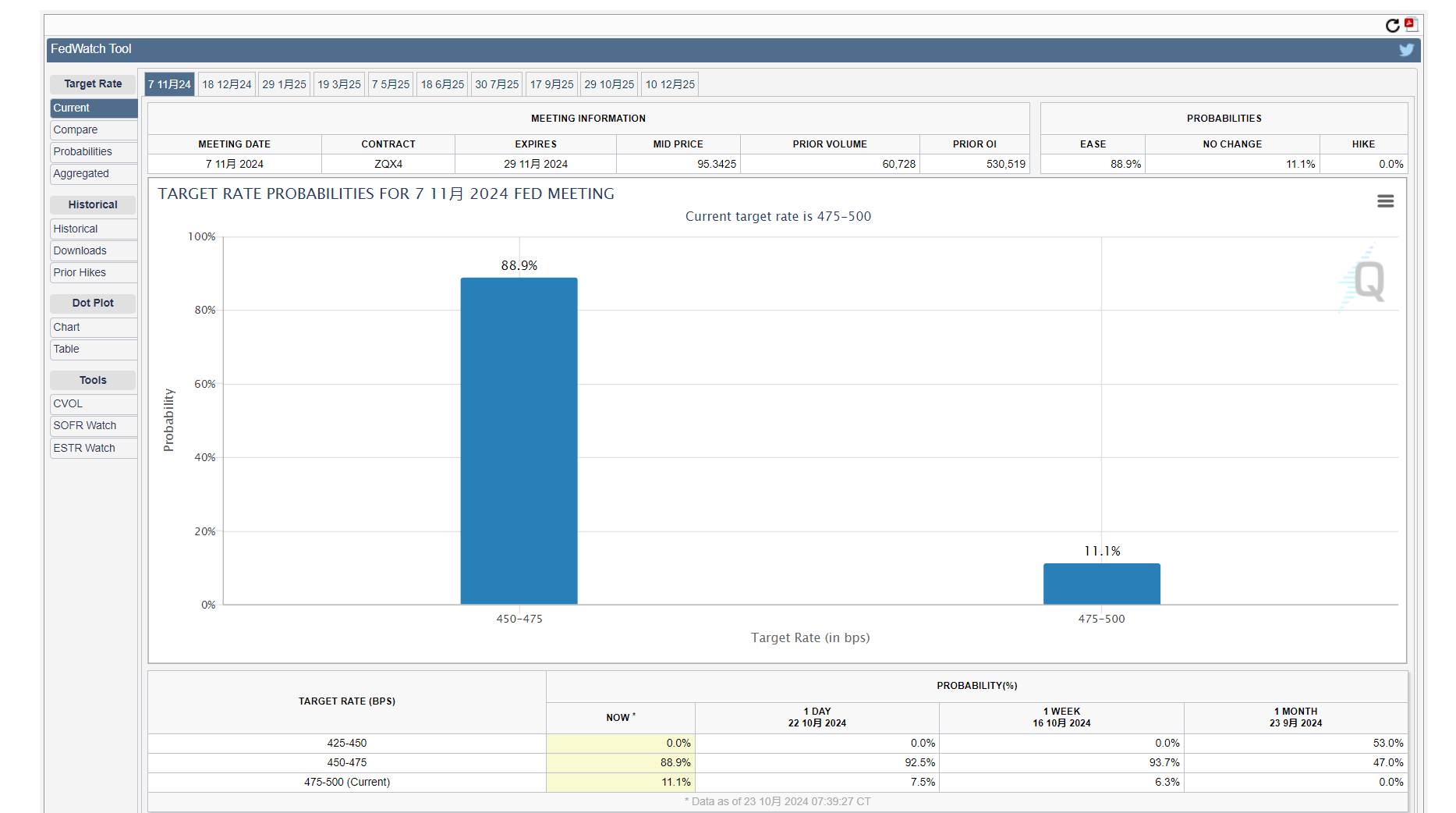Click the 450-475 bar at 88.9%
The width and height of the screenshot is (1456, 813).
pyautogui.click(x=519, y=441)
